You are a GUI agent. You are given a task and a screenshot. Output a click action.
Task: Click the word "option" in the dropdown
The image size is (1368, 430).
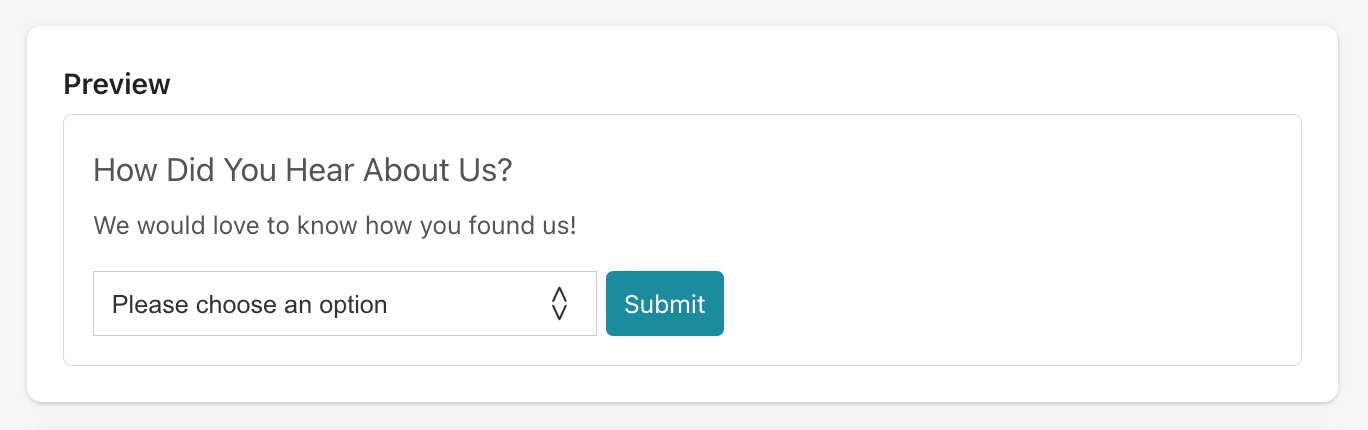(x=353, y=305)
